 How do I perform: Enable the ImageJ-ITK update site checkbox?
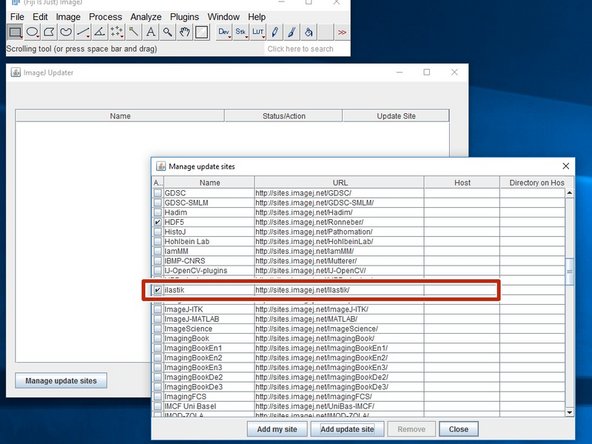158,309
